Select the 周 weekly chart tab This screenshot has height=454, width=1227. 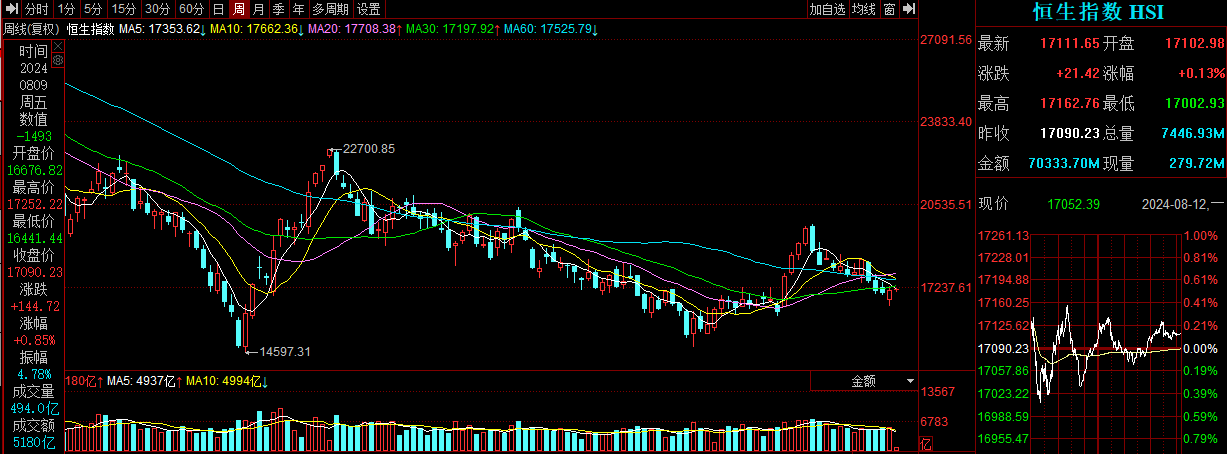tap(239, 9)
